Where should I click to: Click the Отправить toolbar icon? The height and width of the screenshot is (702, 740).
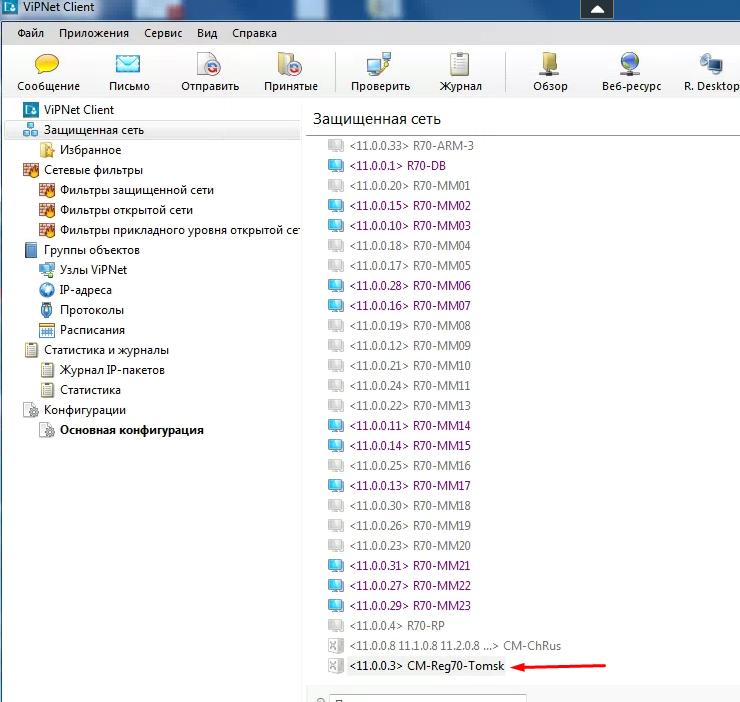(209, 66)
